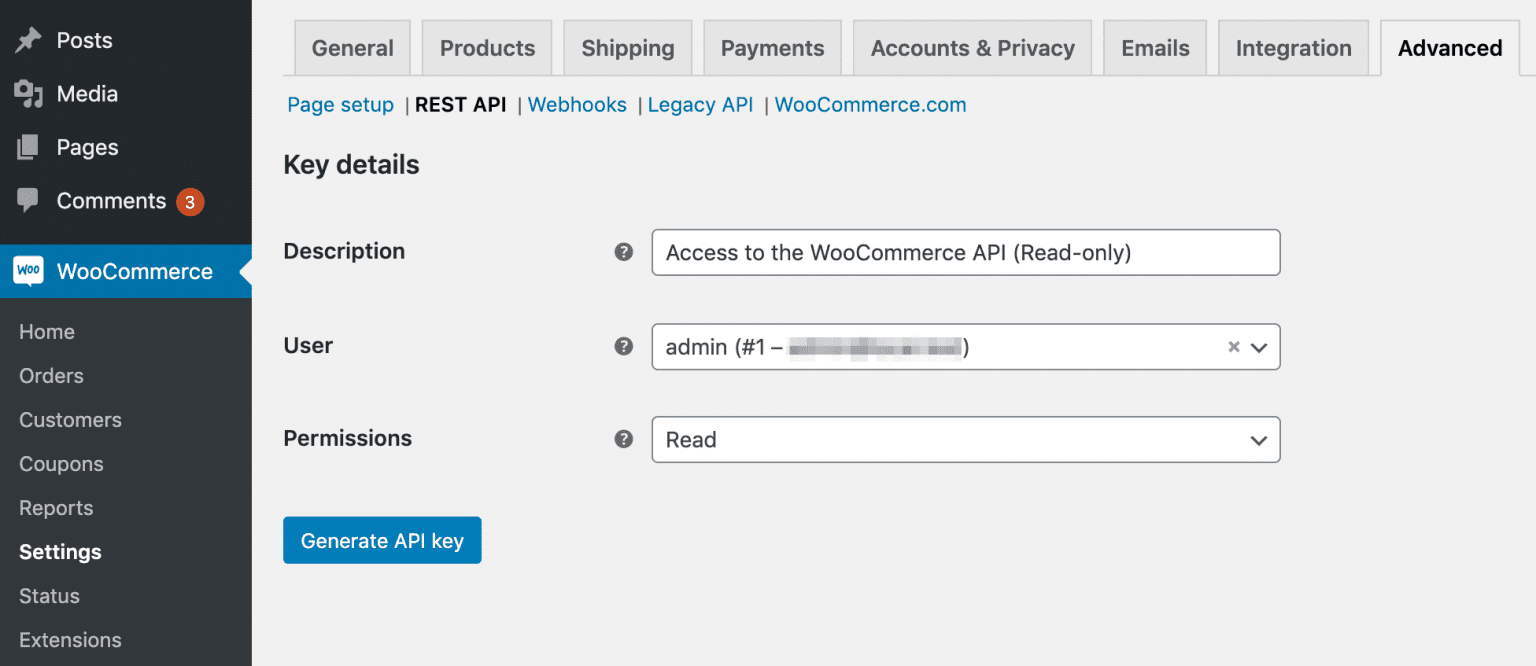Click the Comments speech bubble icon

(x=29, y=200)
